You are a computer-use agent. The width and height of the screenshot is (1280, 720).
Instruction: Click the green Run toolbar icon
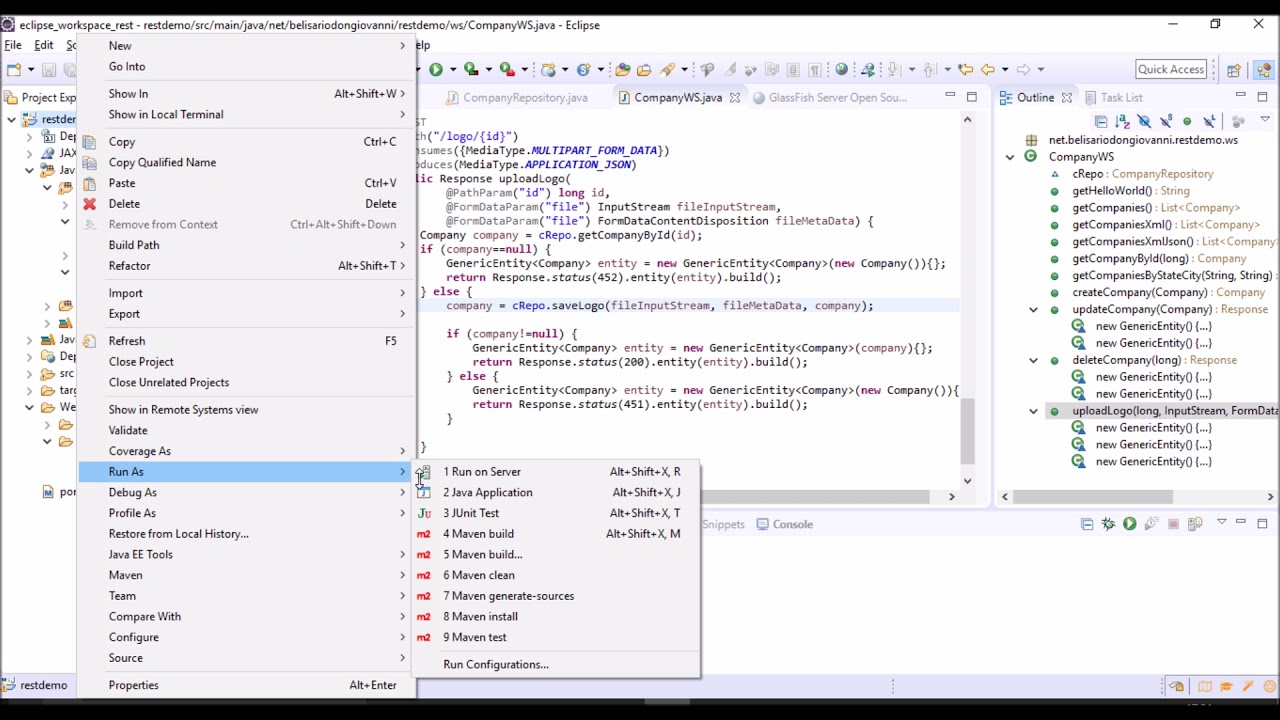tap(436, 69)
